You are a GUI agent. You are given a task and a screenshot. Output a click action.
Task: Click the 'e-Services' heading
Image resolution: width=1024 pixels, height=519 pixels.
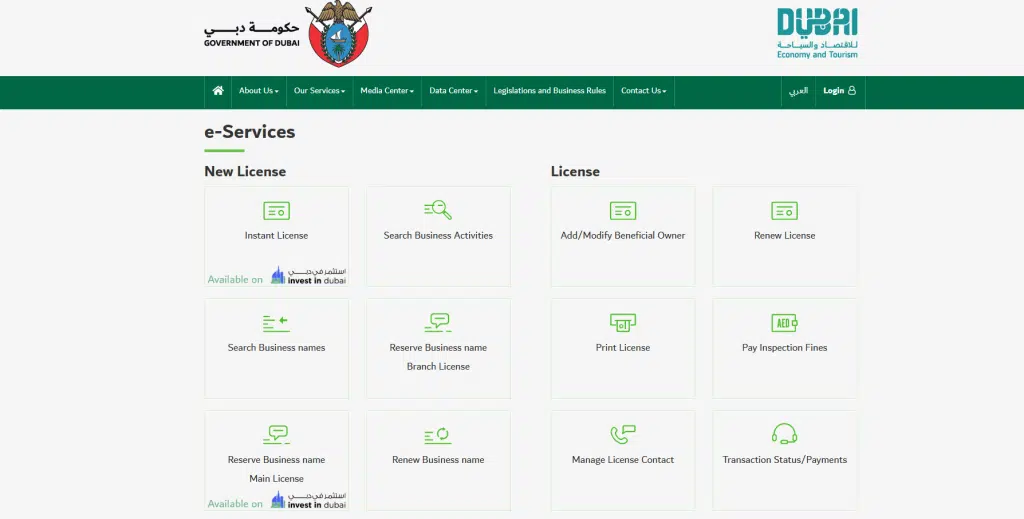coord(249,132)
